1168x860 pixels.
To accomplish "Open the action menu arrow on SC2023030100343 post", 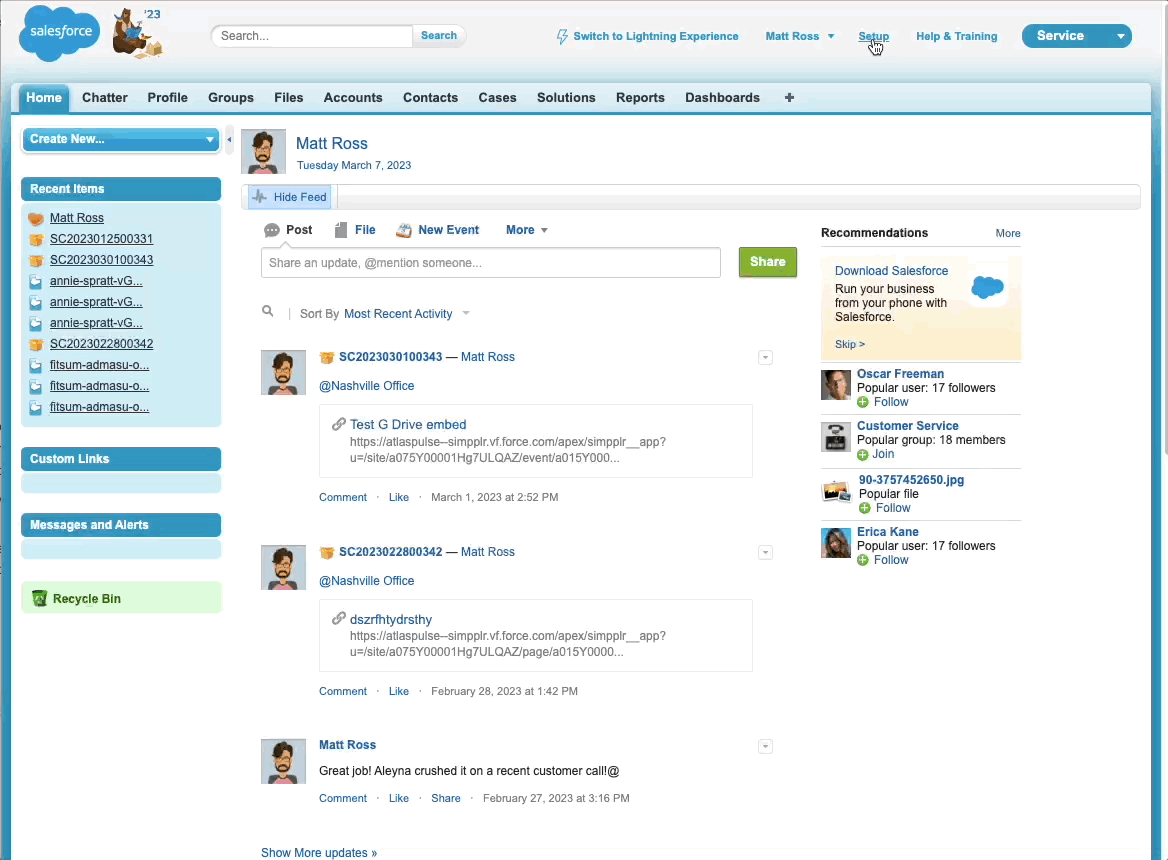I will (765, 357).
